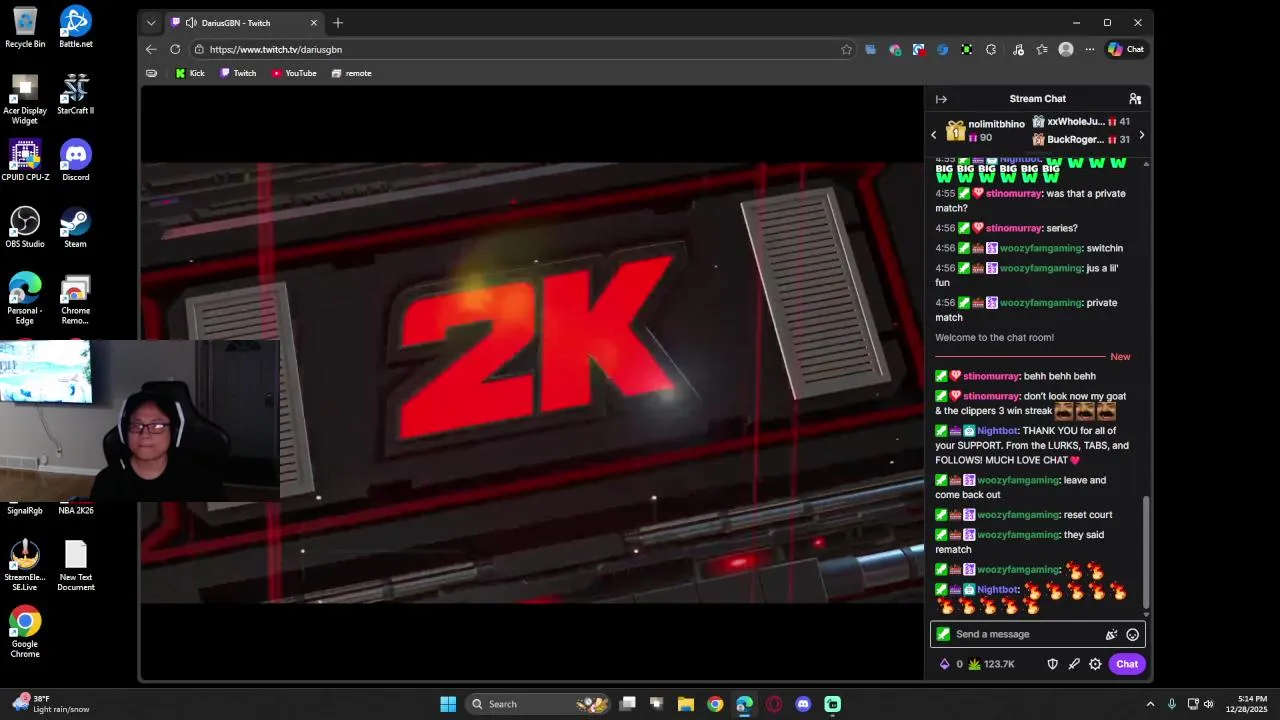The width and height of the screenshot is (1280, 720).
Task: Click woozyfamgaming name on reset court message
Action: (1018, 515)
